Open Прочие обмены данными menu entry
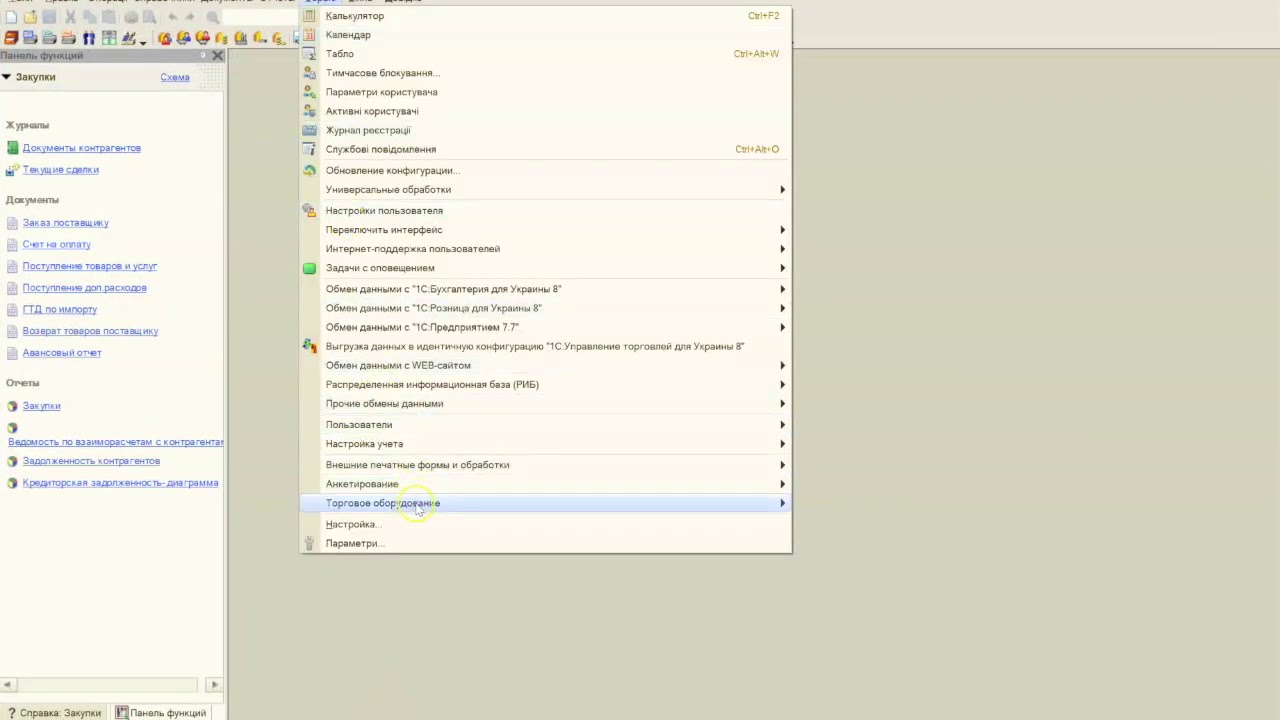 point(546,403)
